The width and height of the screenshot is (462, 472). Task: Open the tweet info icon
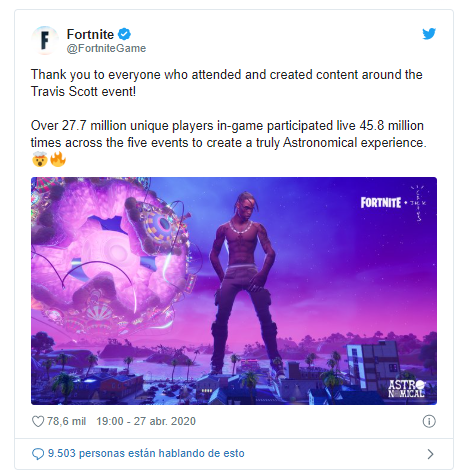click(x=429, y=421)
